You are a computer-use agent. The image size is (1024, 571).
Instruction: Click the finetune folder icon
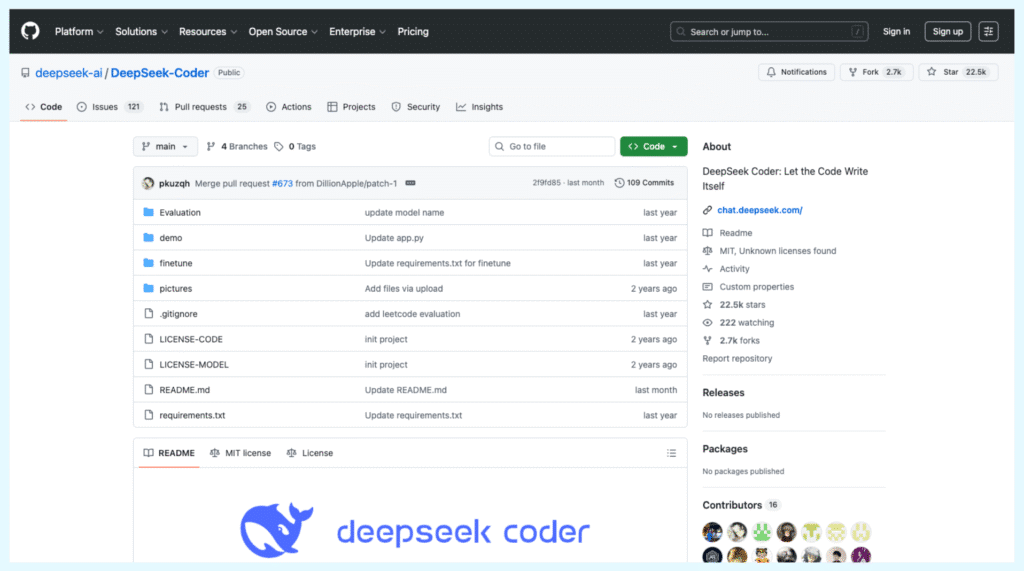pos(148,263)
